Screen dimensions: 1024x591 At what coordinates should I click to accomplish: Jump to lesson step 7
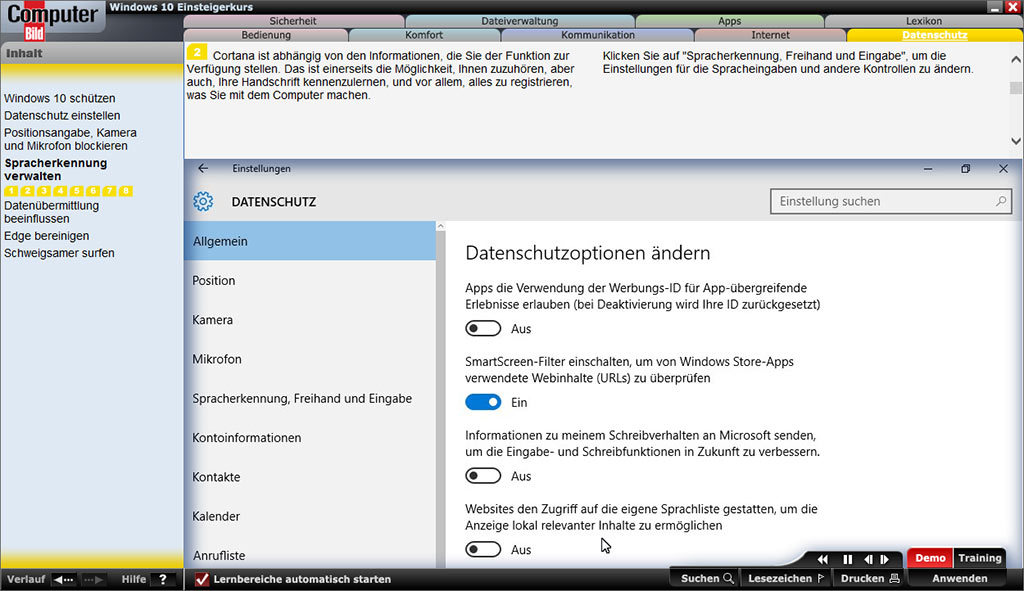tap(109, 191)
